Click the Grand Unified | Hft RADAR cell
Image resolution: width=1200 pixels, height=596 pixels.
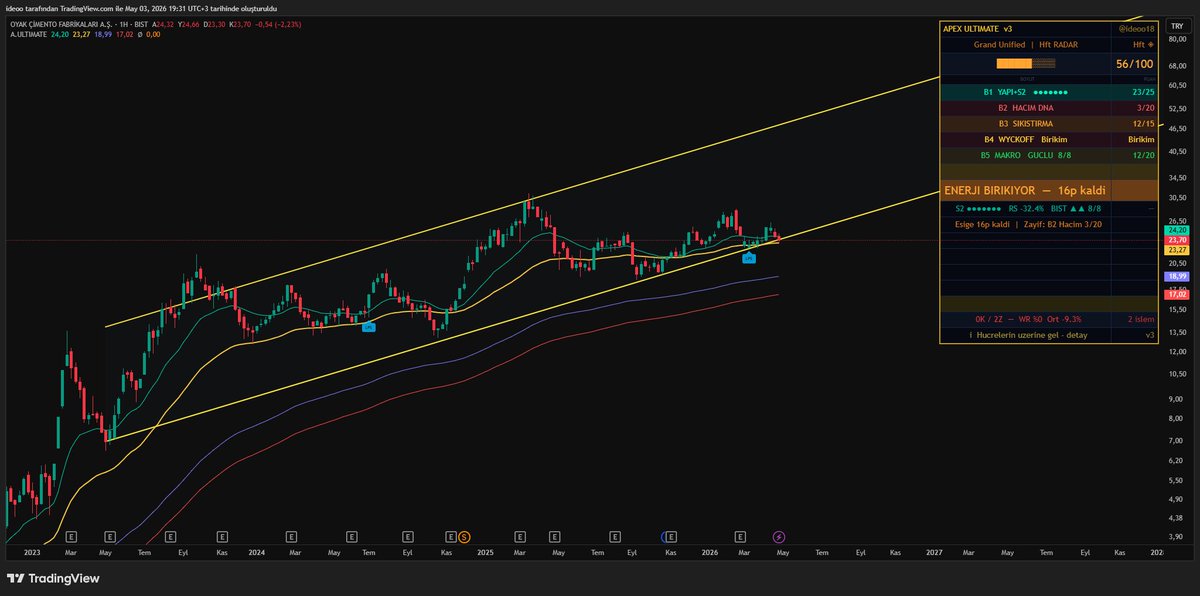[1026, 45]
